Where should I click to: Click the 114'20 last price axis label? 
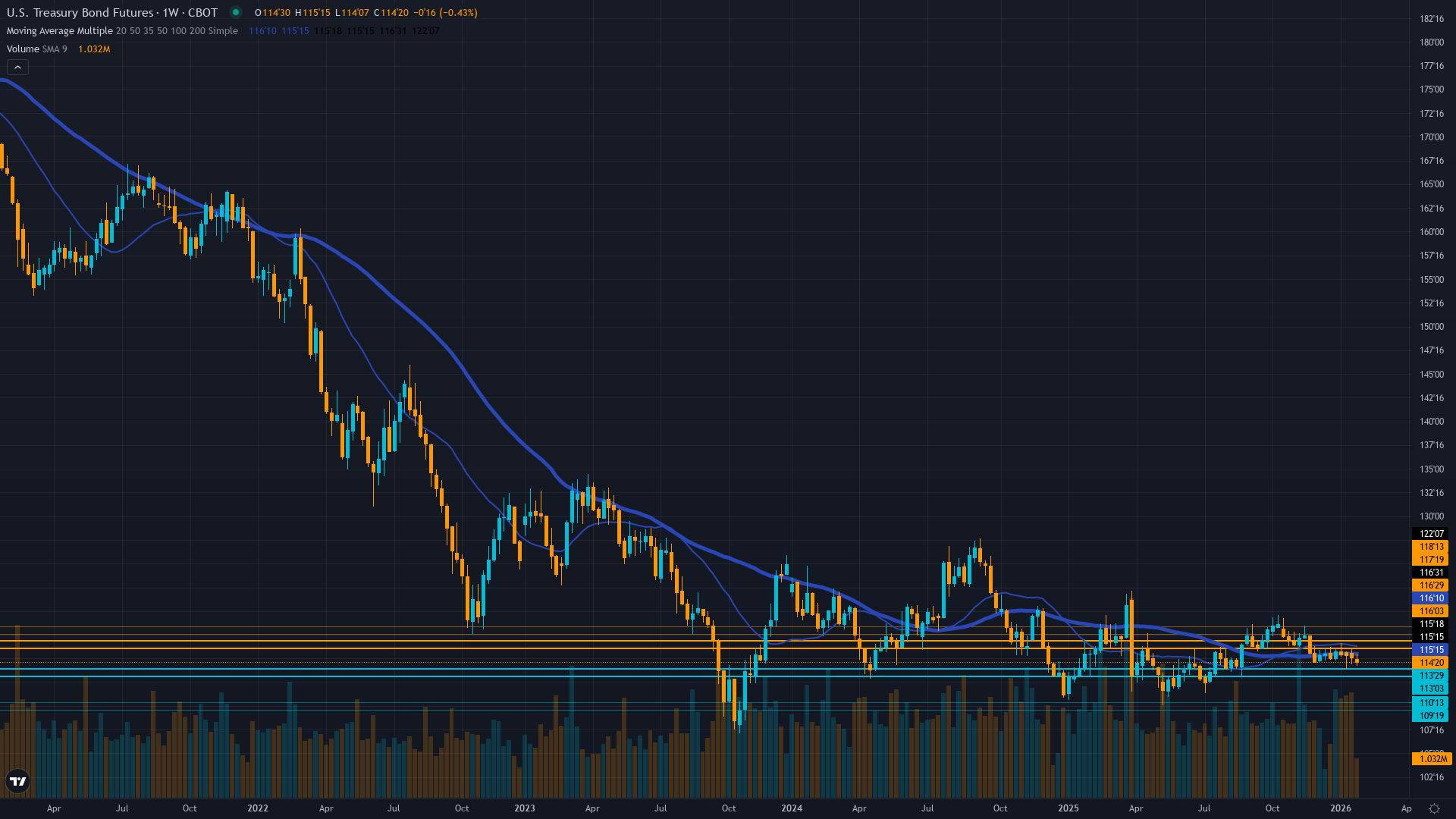1429,663
